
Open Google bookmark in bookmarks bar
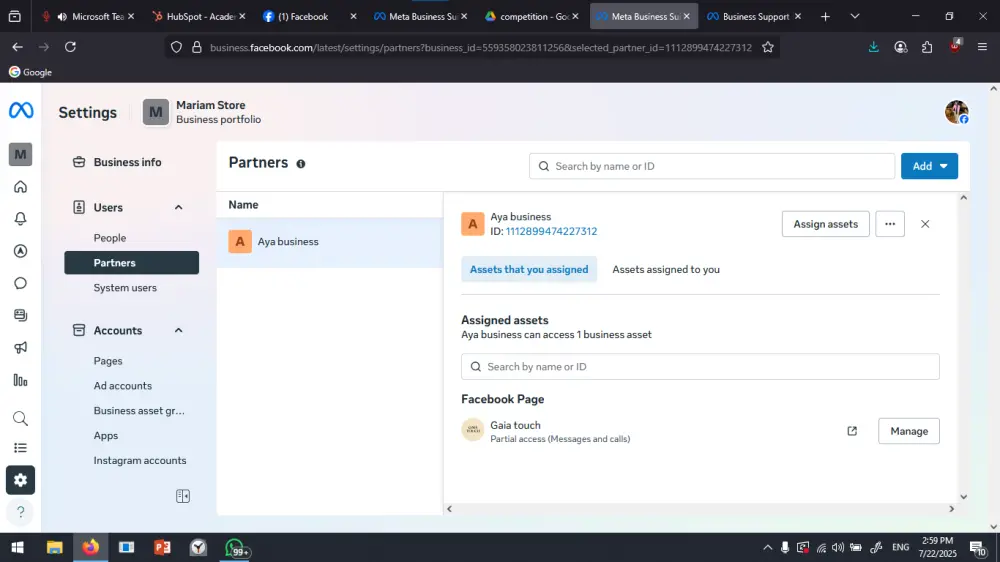click(30, 72)
